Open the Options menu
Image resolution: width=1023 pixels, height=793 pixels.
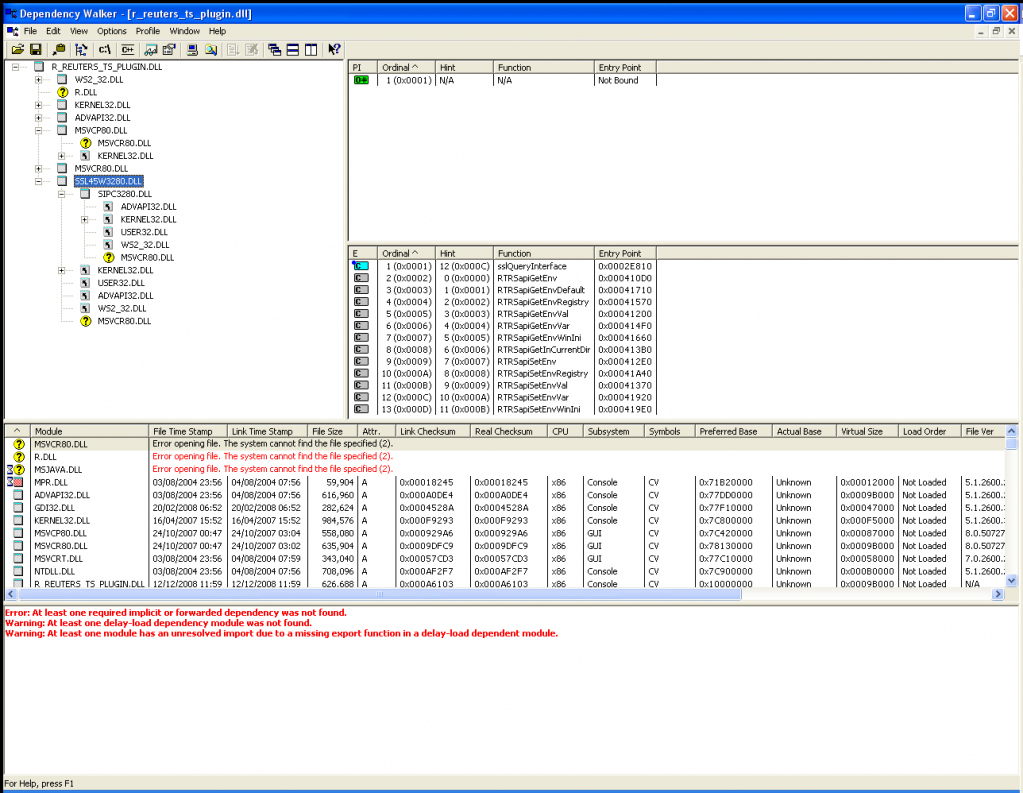tap(111, 31)
